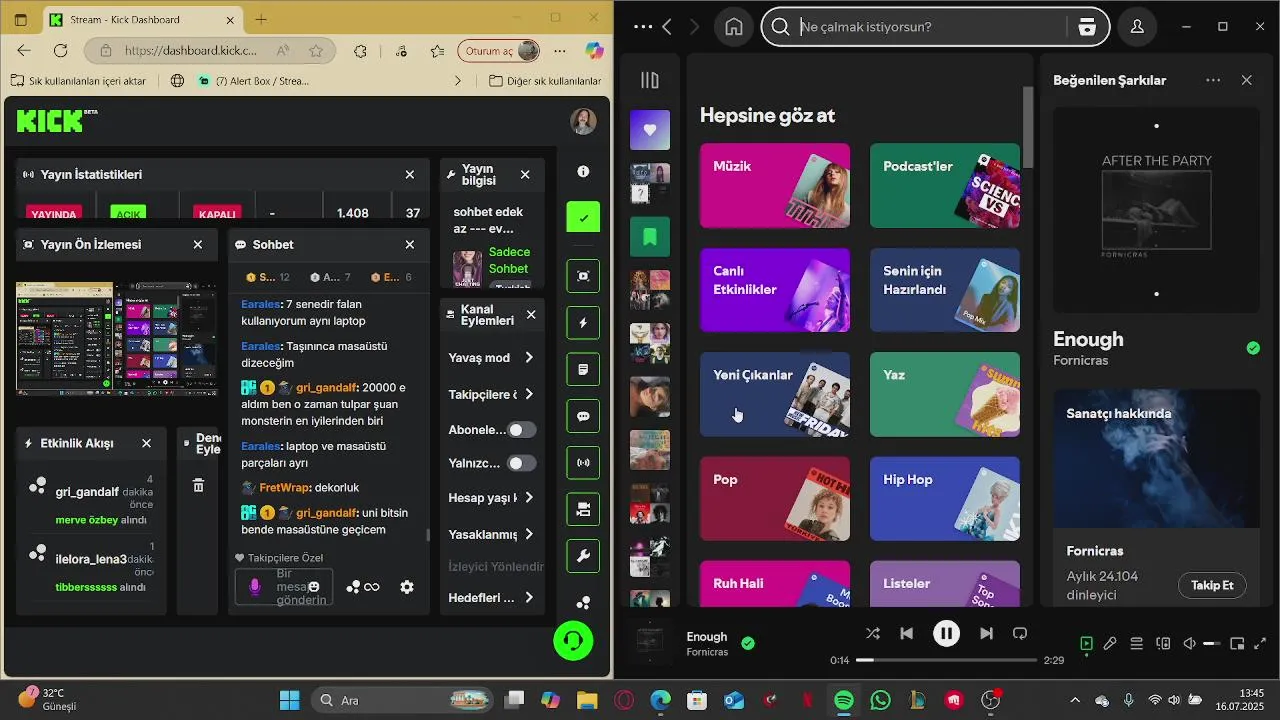Click the Spotify song progress bar
The width and height of the screenshot is (1280, 720).
pyautogui.click(x=946, y=660)
